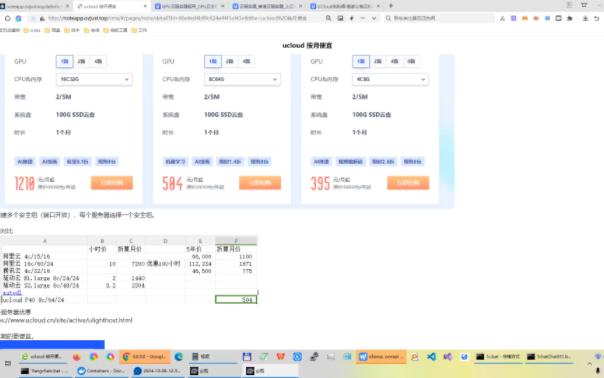This screenshot has width=604, height=378.
Task: Open the 8C64G CPU memory dropdown
Action: (242, 79)
